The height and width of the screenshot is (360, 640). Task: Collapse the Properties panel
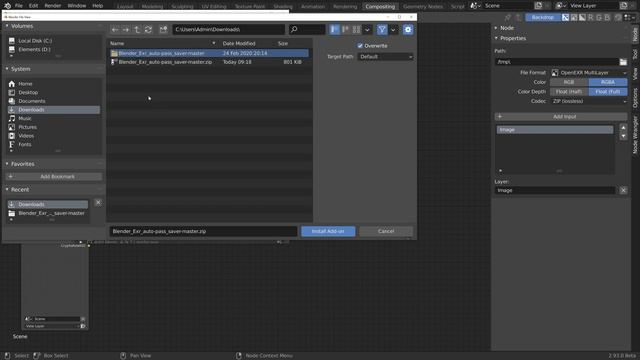pos(513,38)
